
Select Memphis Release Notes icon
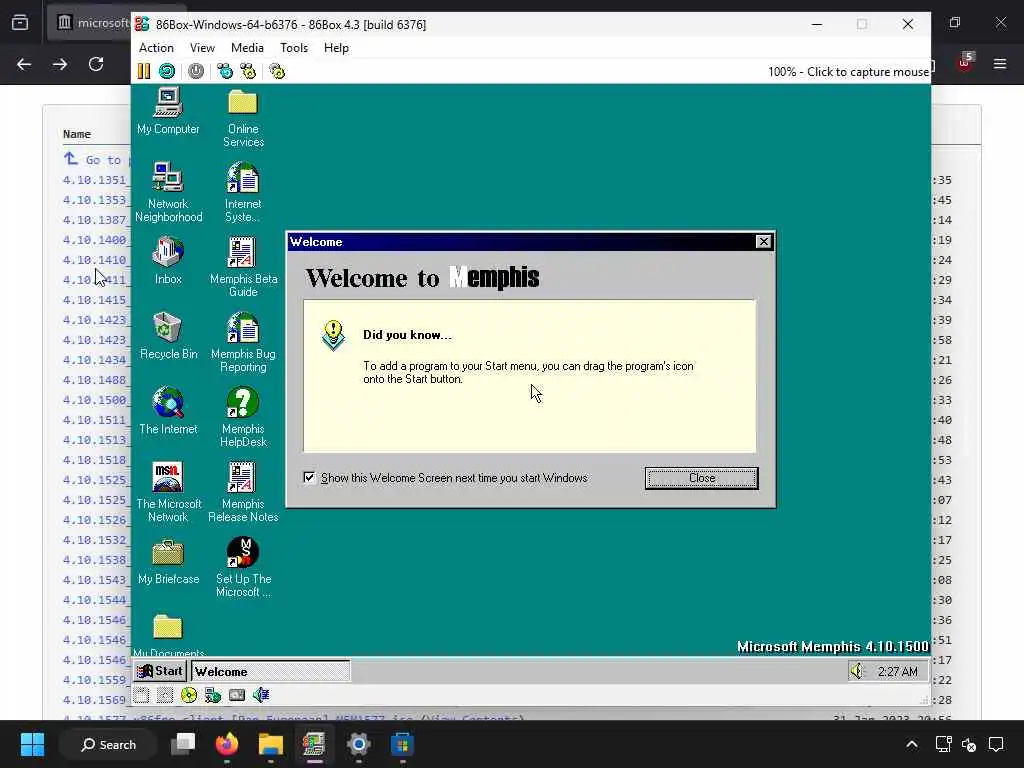pos(243,492)
